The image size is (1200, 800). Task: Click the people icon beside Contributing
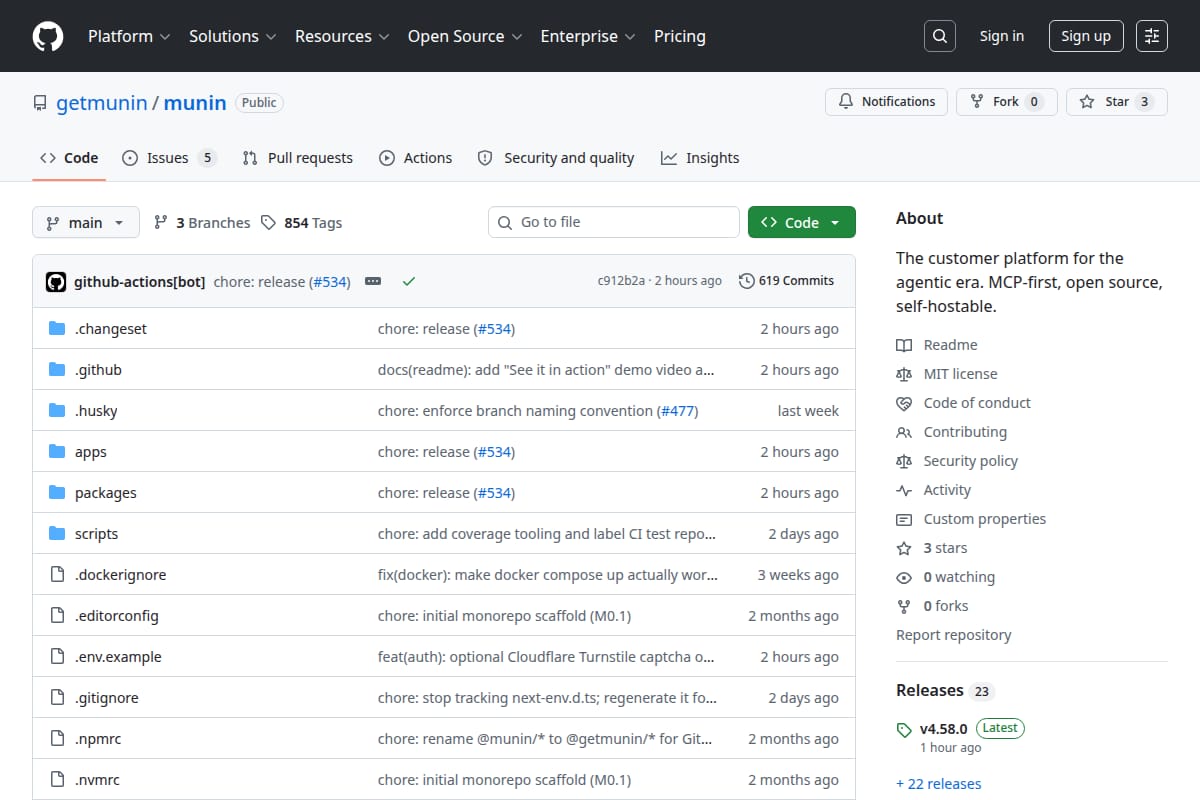(x=904, y=432)
